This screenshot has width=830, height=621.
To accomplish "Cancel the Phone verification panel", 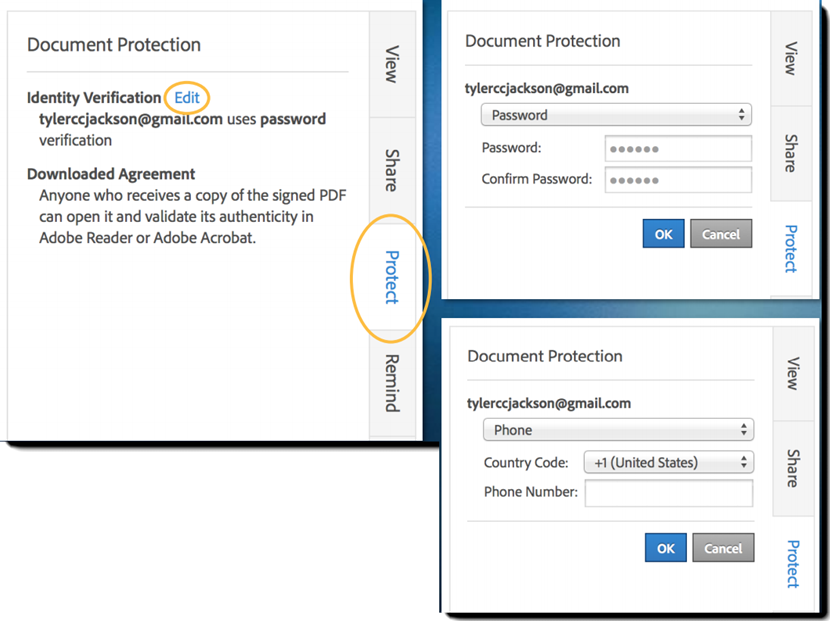I will pyautogui.click(x=722, y=548).
